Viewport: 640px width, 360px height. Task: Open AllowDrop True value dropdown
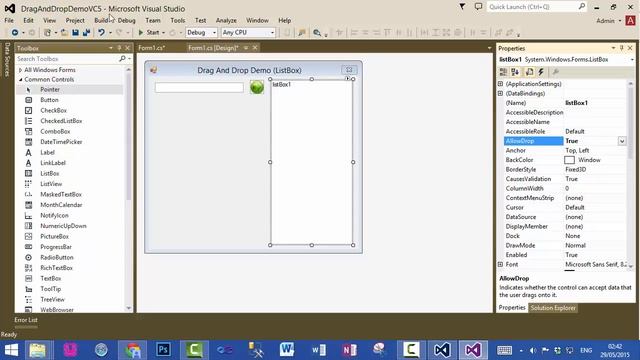(x=622, y=141)
